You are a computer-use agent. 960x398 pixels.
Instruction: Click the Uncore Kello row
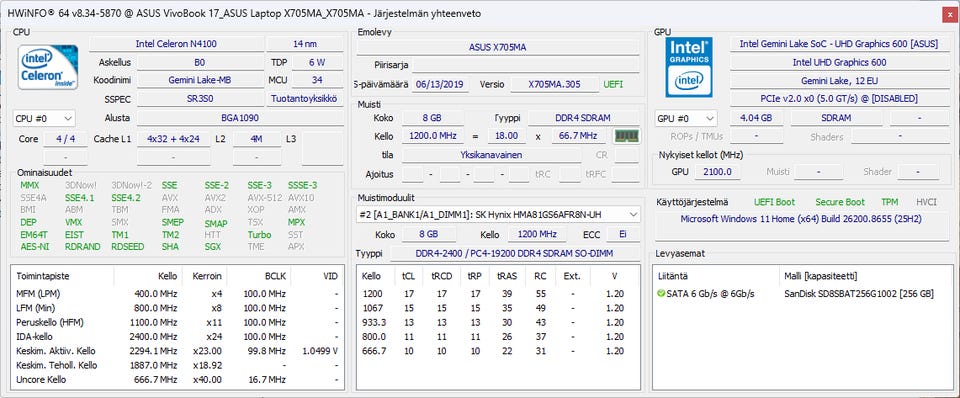(x=177, y=380)
